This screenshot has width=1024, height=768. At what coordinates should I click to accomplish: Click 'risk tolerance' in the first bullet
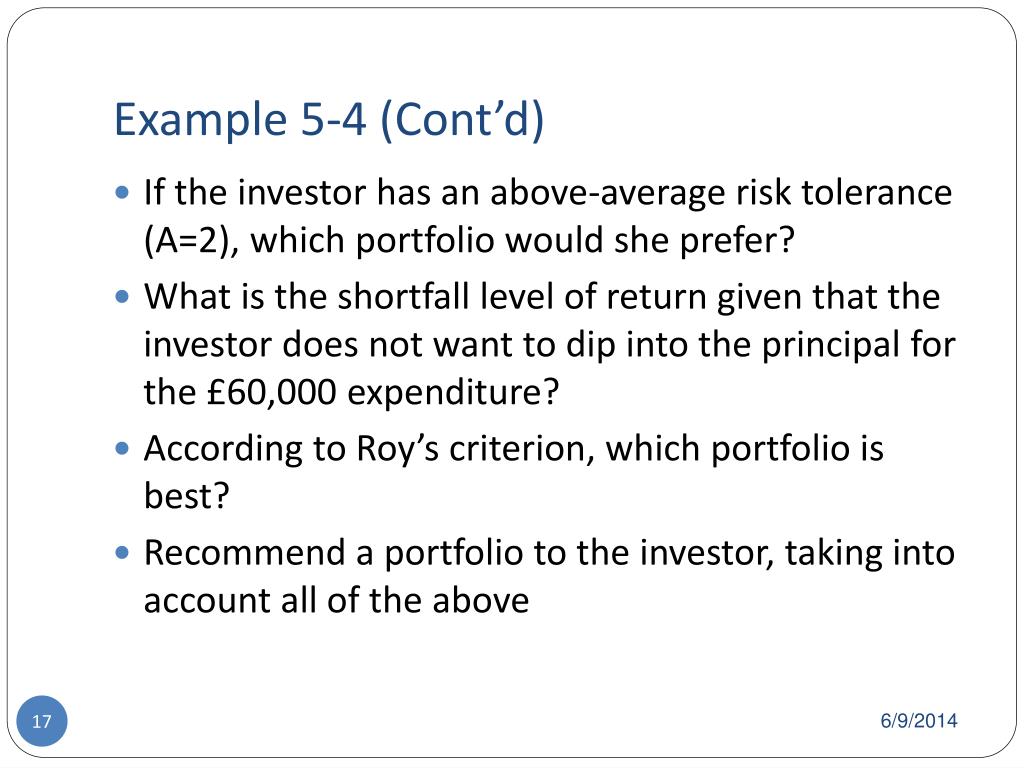coord(844,192)
